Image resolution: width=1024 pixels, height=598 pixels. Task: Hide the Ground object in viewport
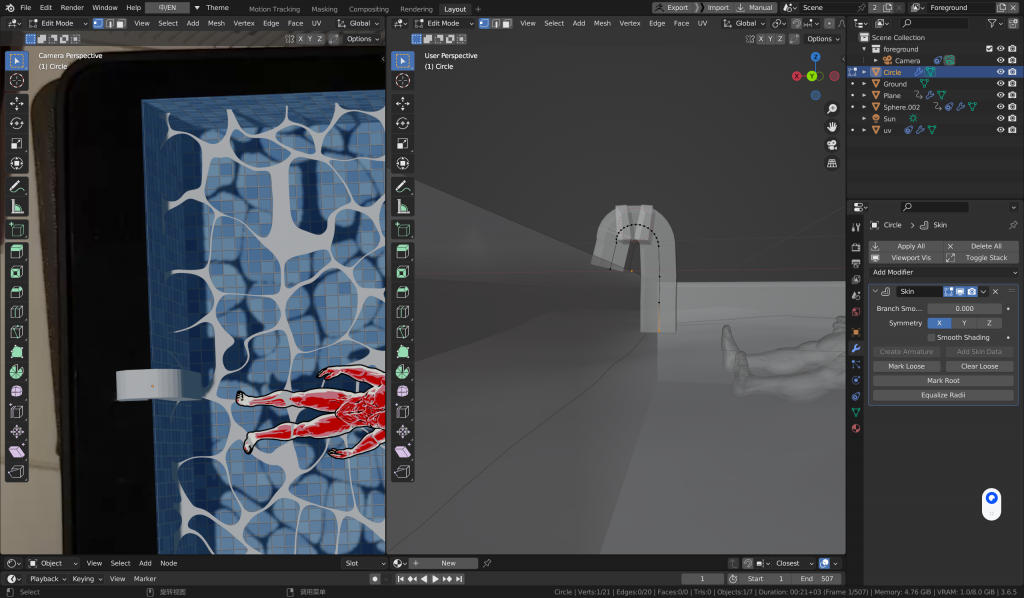(1000, 84)
